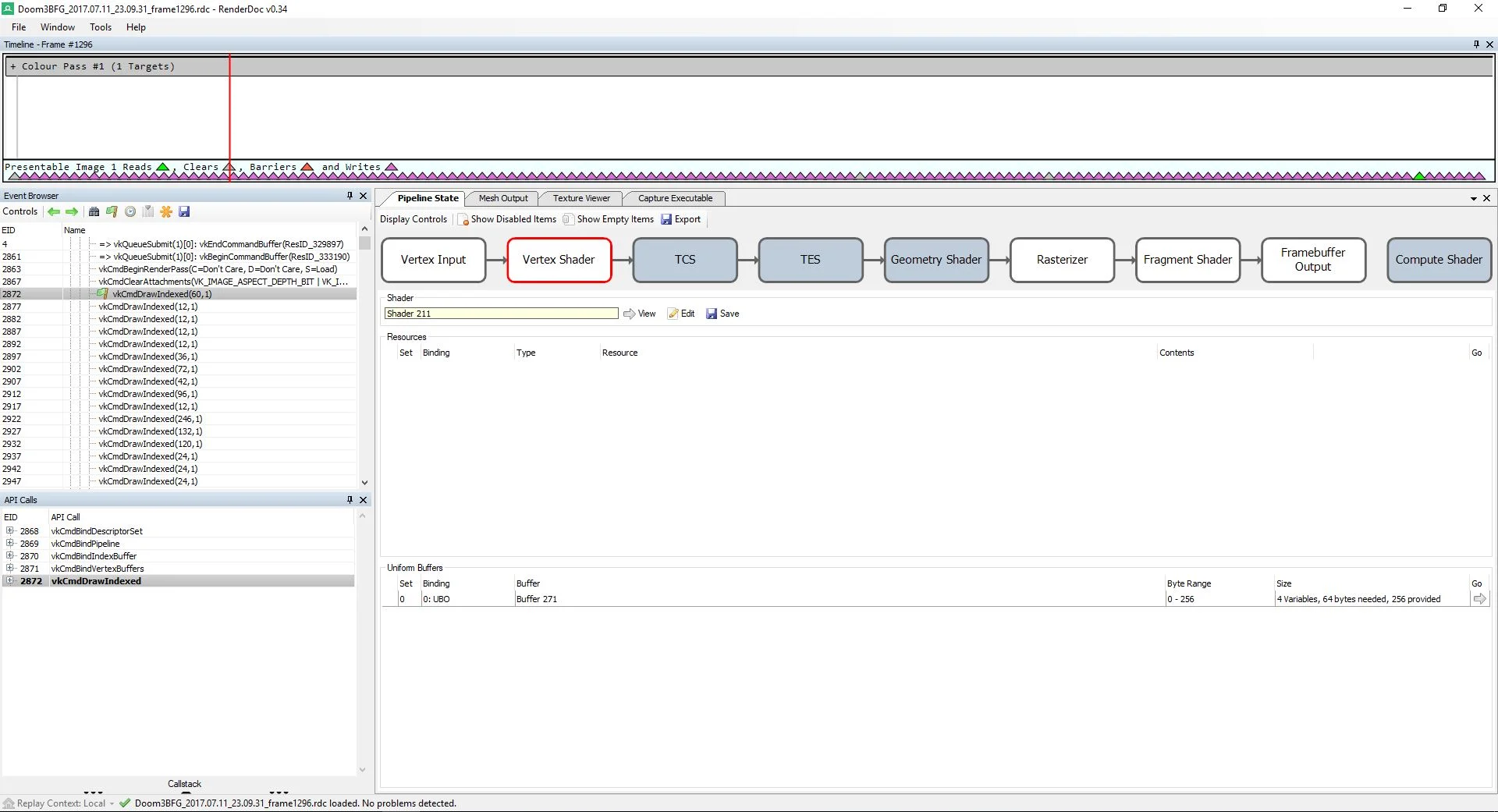The width and height of the screenshot is (1498, 812).
Task: Expand API call 2872 vkCmdDrawIndexed
Action: (10, 580)
